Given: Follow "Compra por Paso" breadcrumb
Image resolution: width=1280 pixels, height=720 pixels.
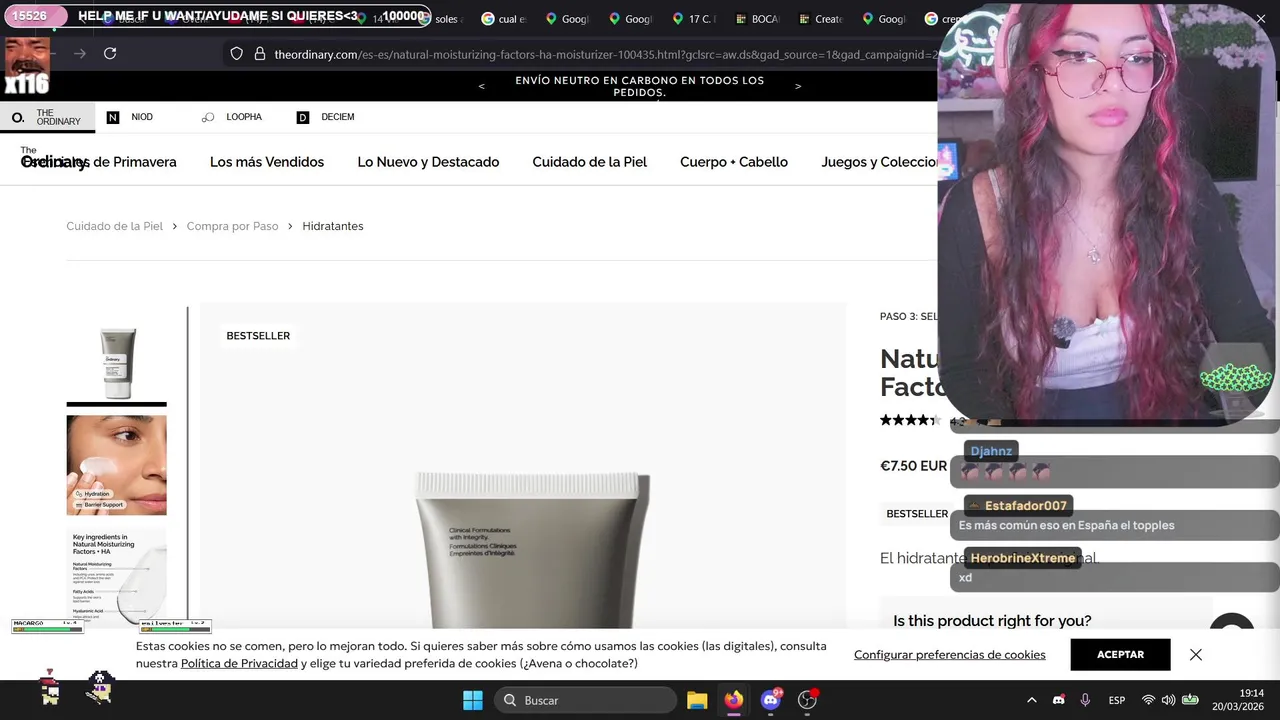Looking at the screenshot, I should tap(232, 226).
